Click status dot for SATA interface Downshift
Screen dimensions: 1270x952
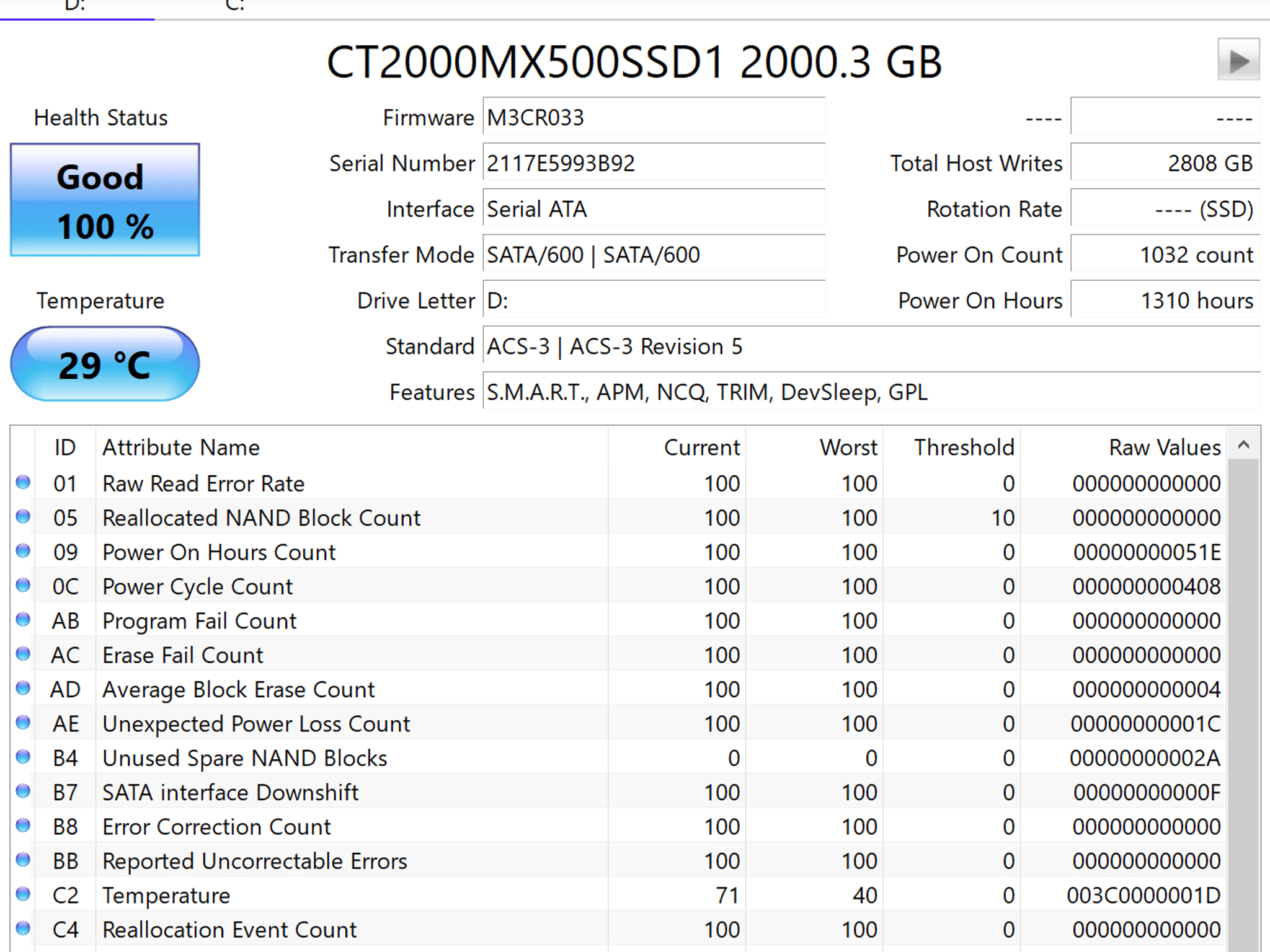tap(23, 791)
